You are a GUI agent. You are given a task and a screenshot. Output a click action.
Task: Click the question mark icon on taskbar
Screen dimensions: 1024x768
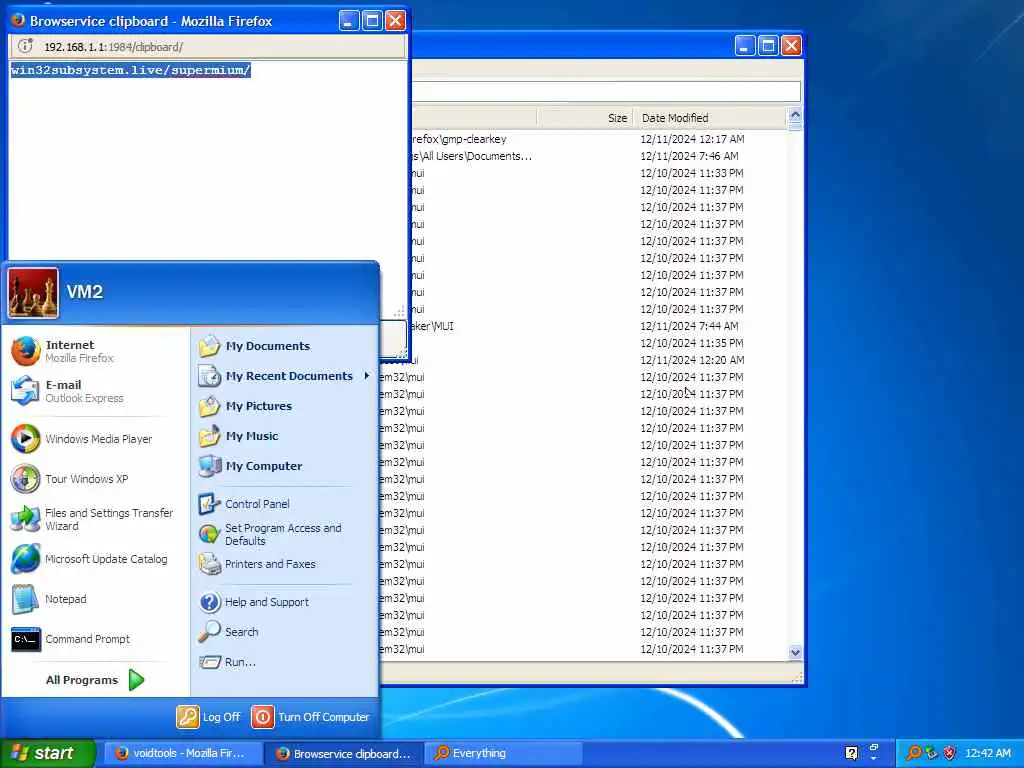tap(851, 754)
